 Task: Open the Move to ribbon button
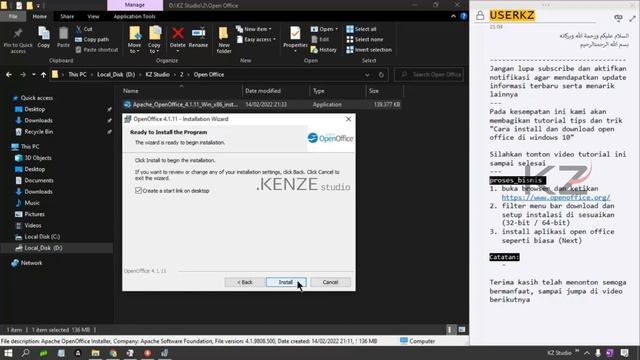coord(134,40)
